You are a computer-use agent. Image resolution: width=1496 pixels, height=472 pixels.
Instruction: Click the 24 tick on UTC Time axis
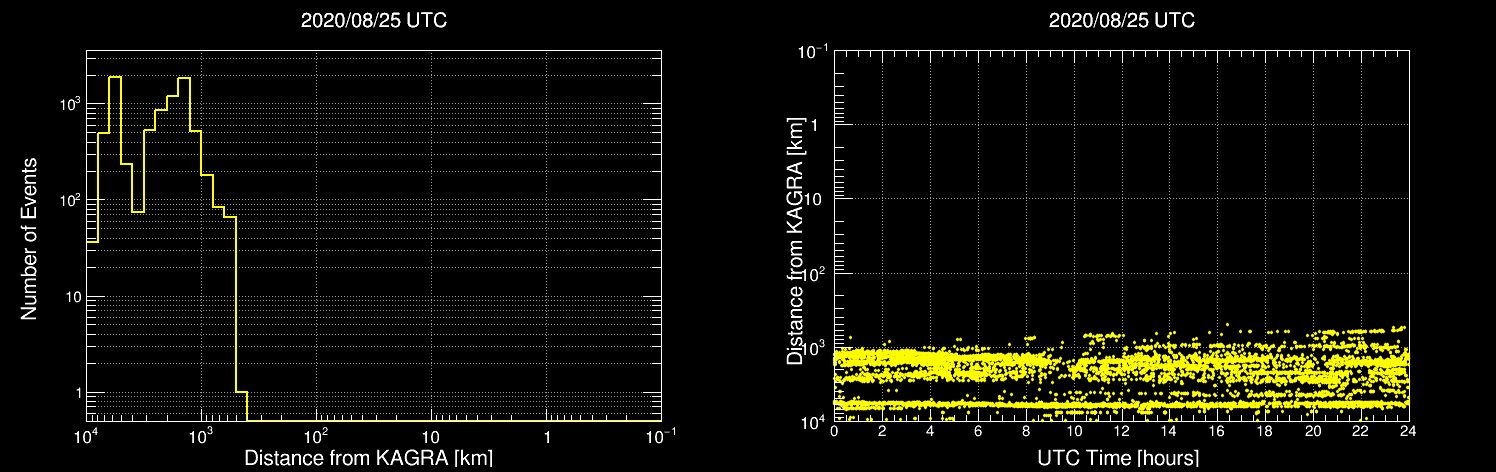pyautogui.click(x=1408, y=431)
